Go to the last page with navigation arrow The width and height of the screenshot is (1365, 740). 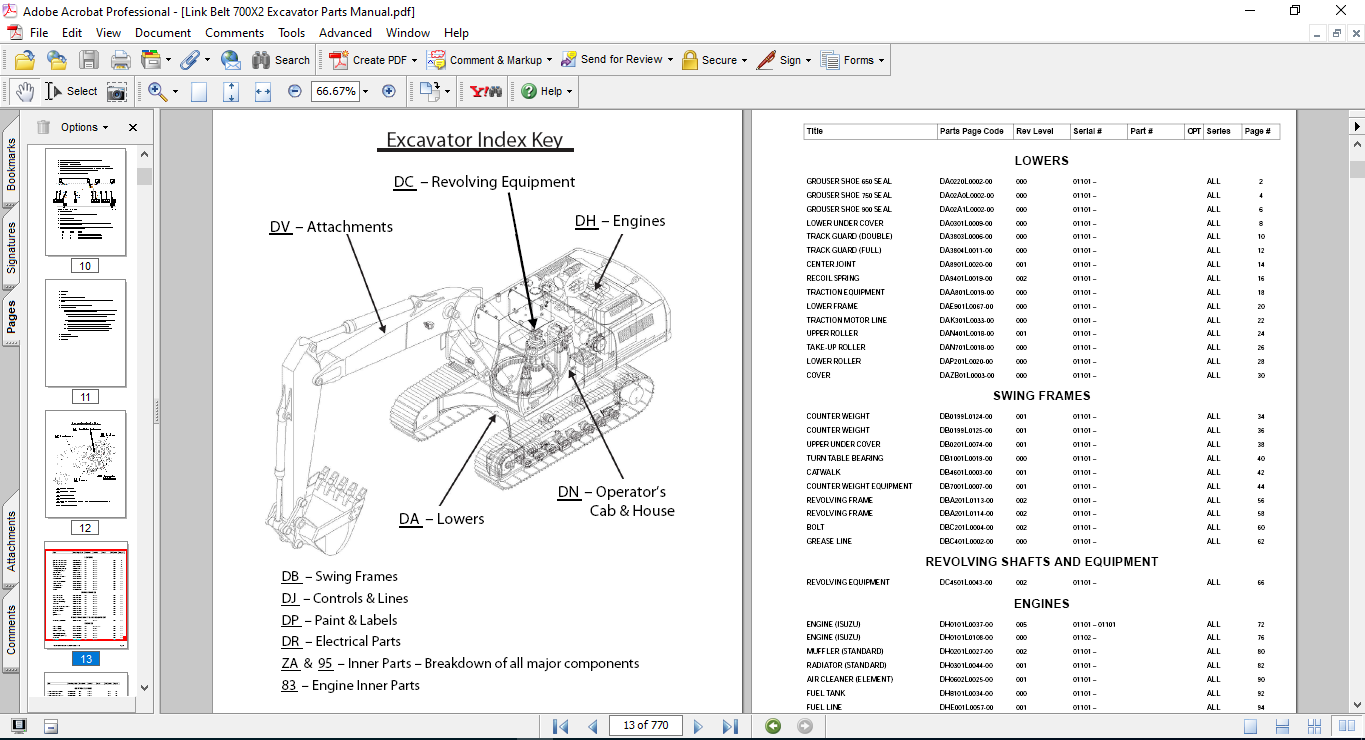pos(730,726)
